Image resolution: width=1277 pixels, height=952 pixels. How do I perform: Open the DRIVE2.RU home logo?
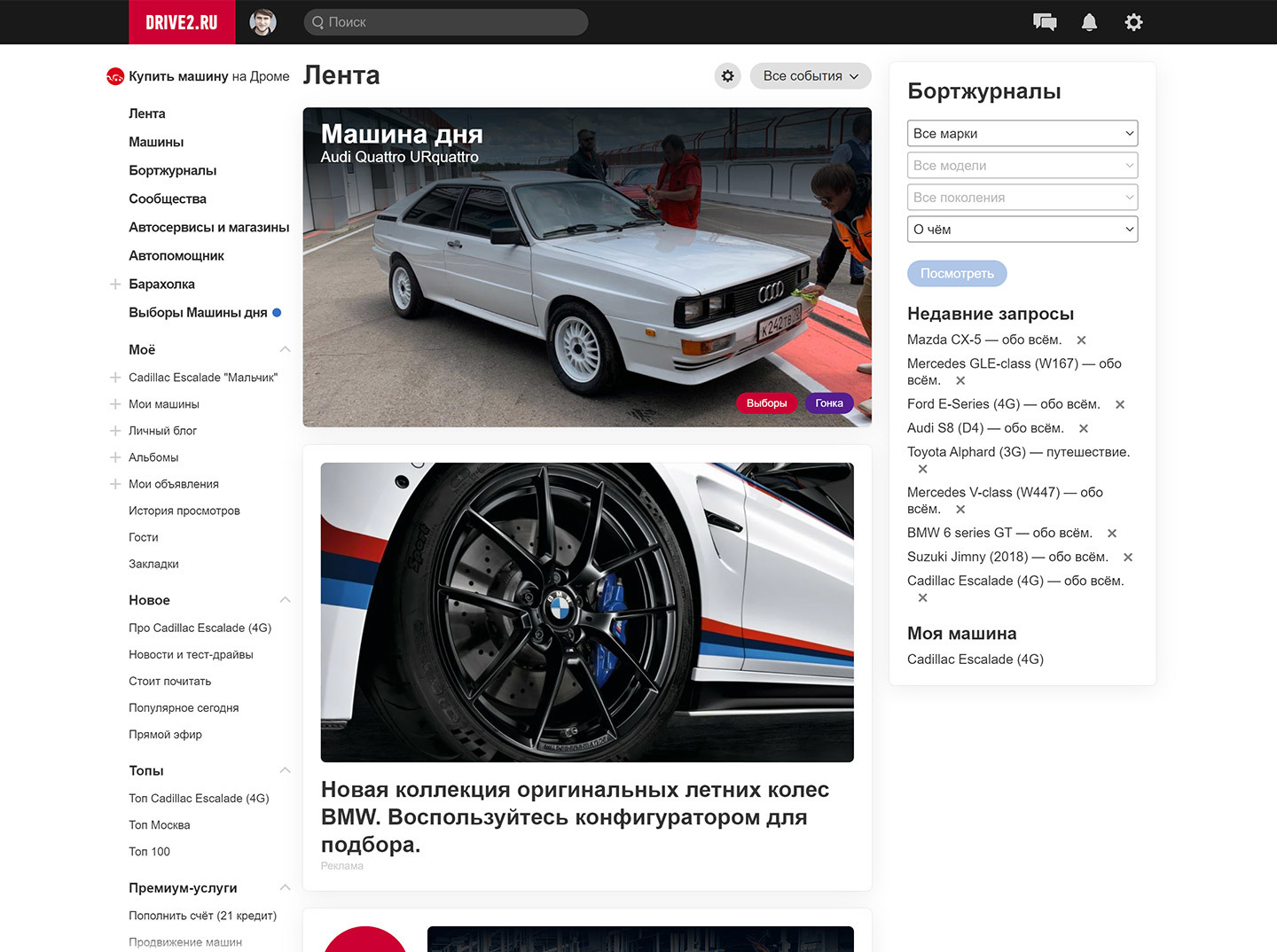pos(182,22)
